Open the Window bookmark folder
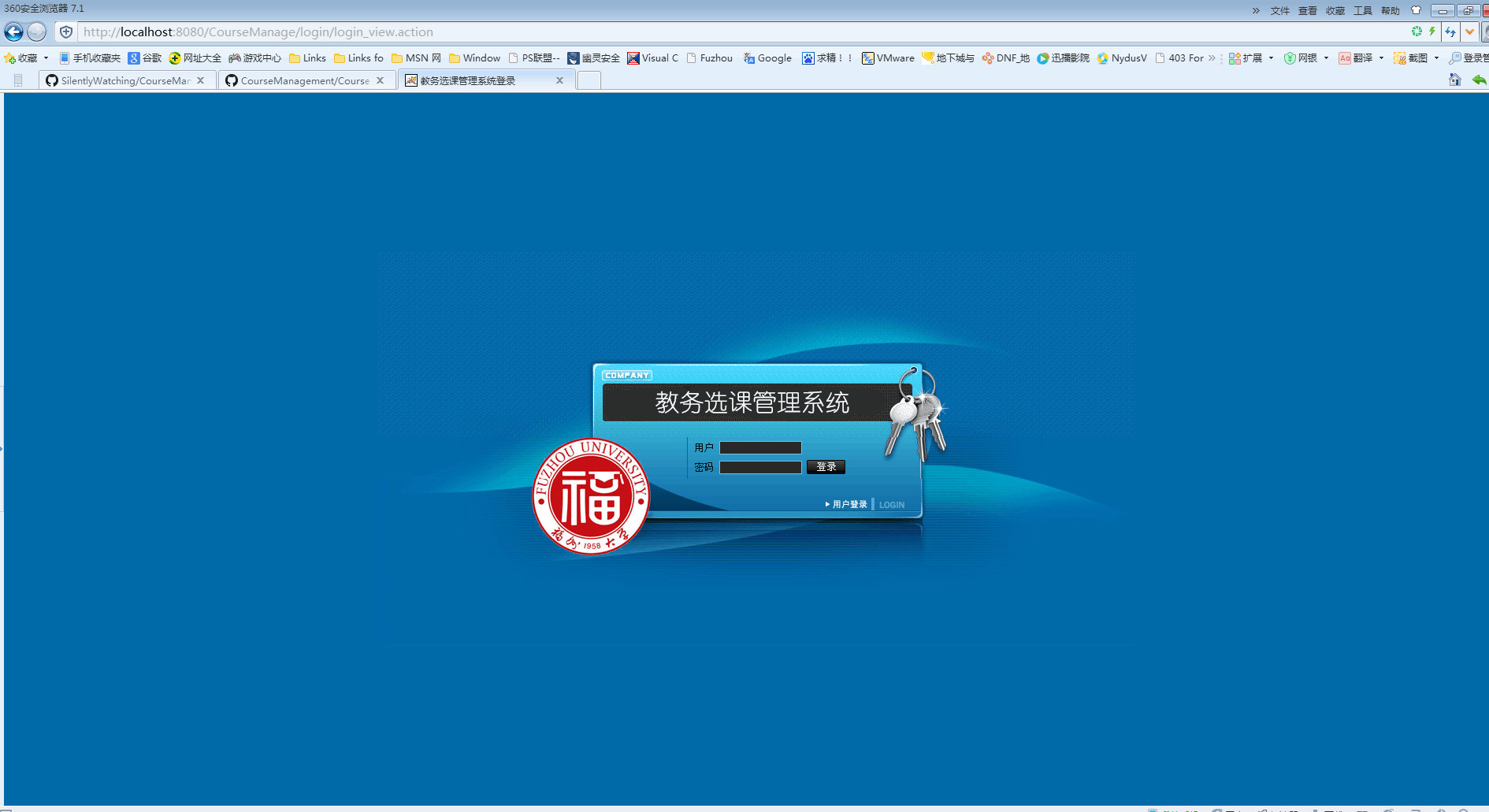 click(474, 58)
